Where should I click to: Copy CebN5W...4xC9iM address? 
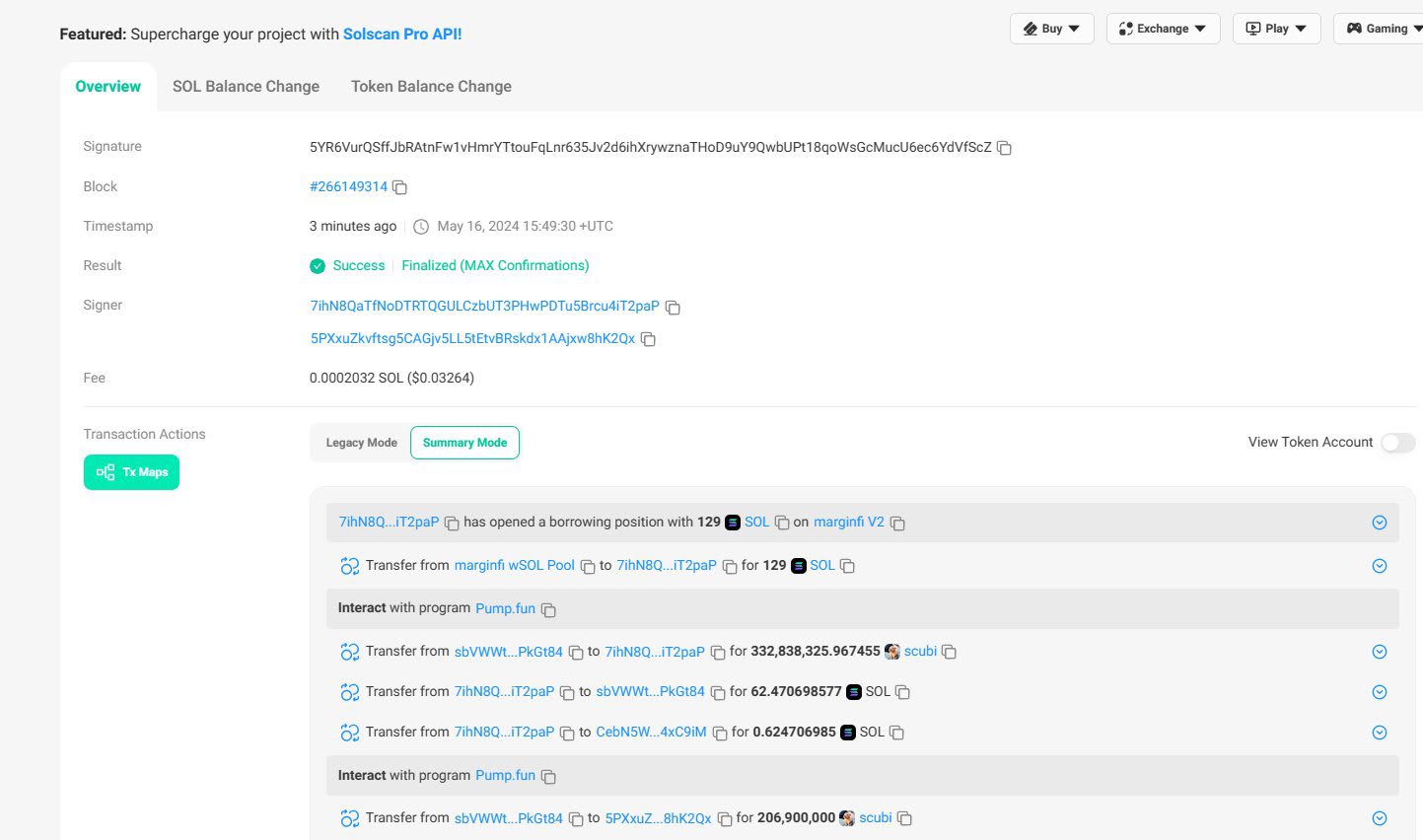coord(720,734)
